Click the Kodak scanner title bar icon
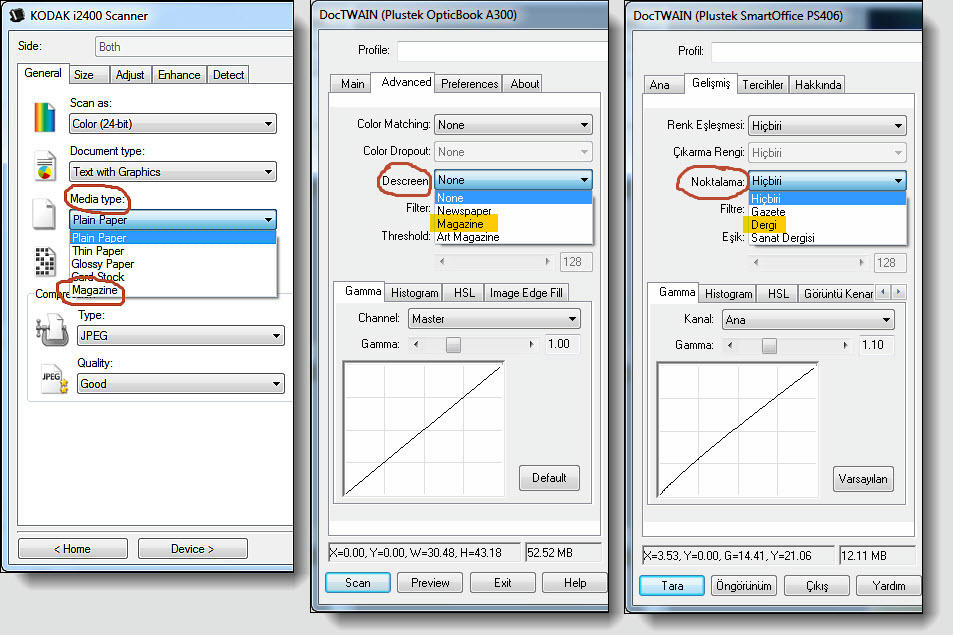The image size is (953, 635). point(17,17)
